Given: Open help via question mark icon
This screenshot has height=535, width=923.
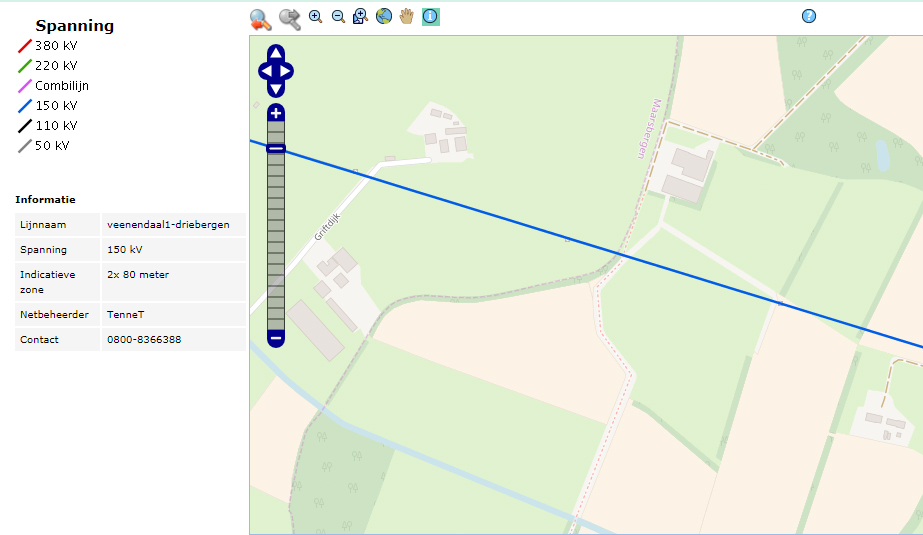Looking at the screenshot, I should pos(809,16).
